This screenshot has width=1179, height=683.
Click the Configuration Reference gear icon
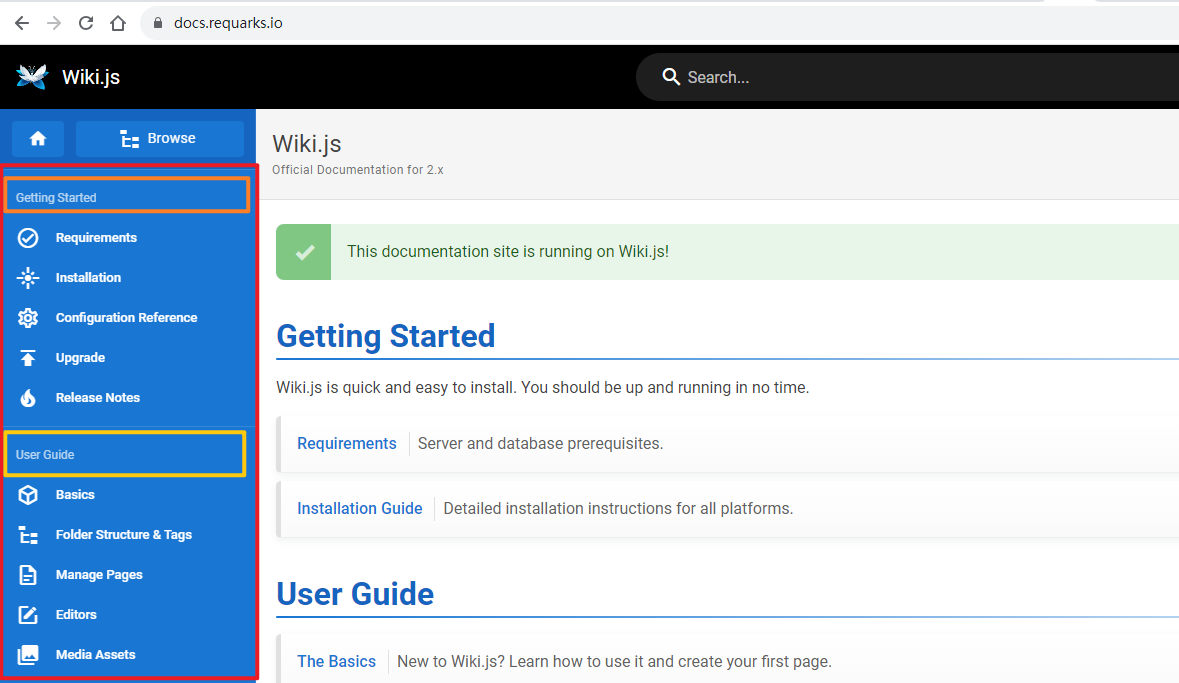(28, 317)
